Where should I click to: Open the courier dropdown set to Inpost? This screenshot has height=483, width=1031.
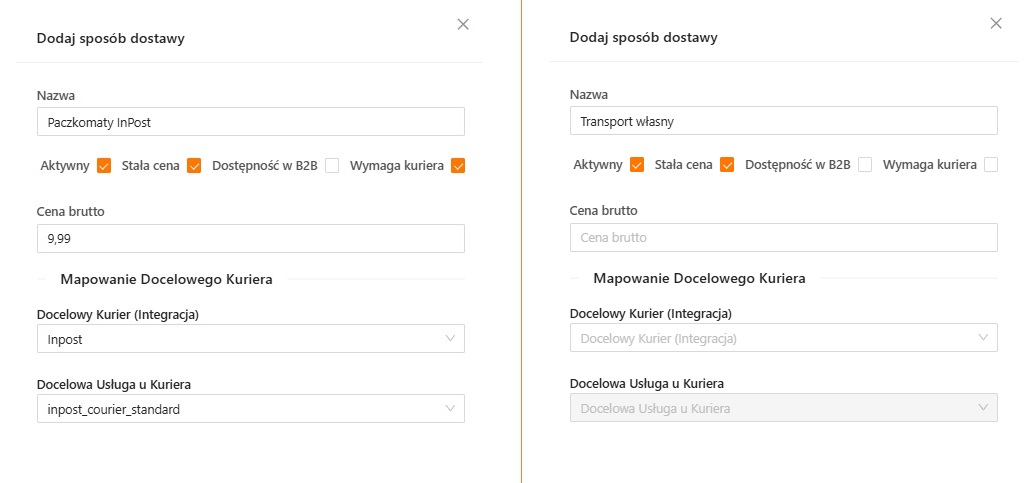coord(250,339)
